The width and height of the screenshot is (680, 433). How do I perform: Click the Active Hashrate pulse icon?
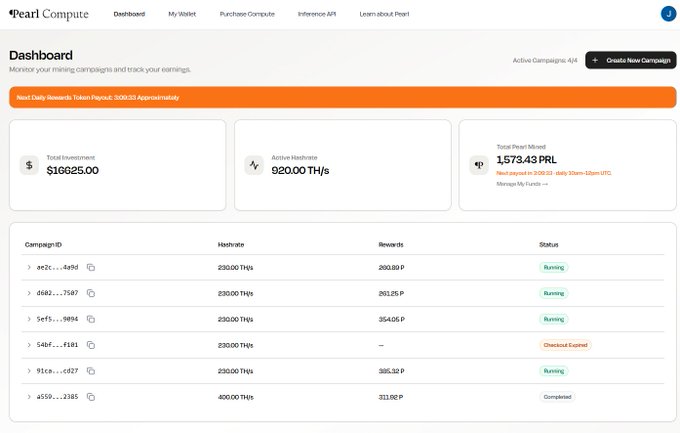[254, 165]
